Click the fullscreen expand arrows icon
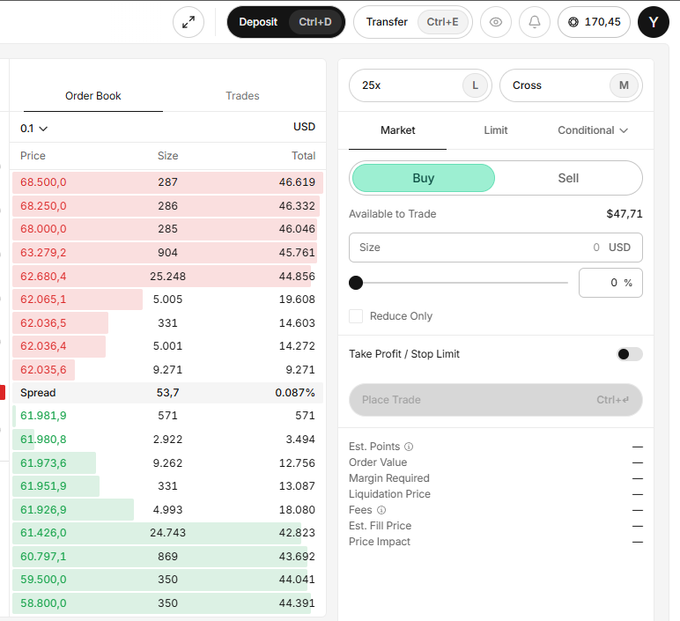This screenshot has width=680, height=621. 188,22
